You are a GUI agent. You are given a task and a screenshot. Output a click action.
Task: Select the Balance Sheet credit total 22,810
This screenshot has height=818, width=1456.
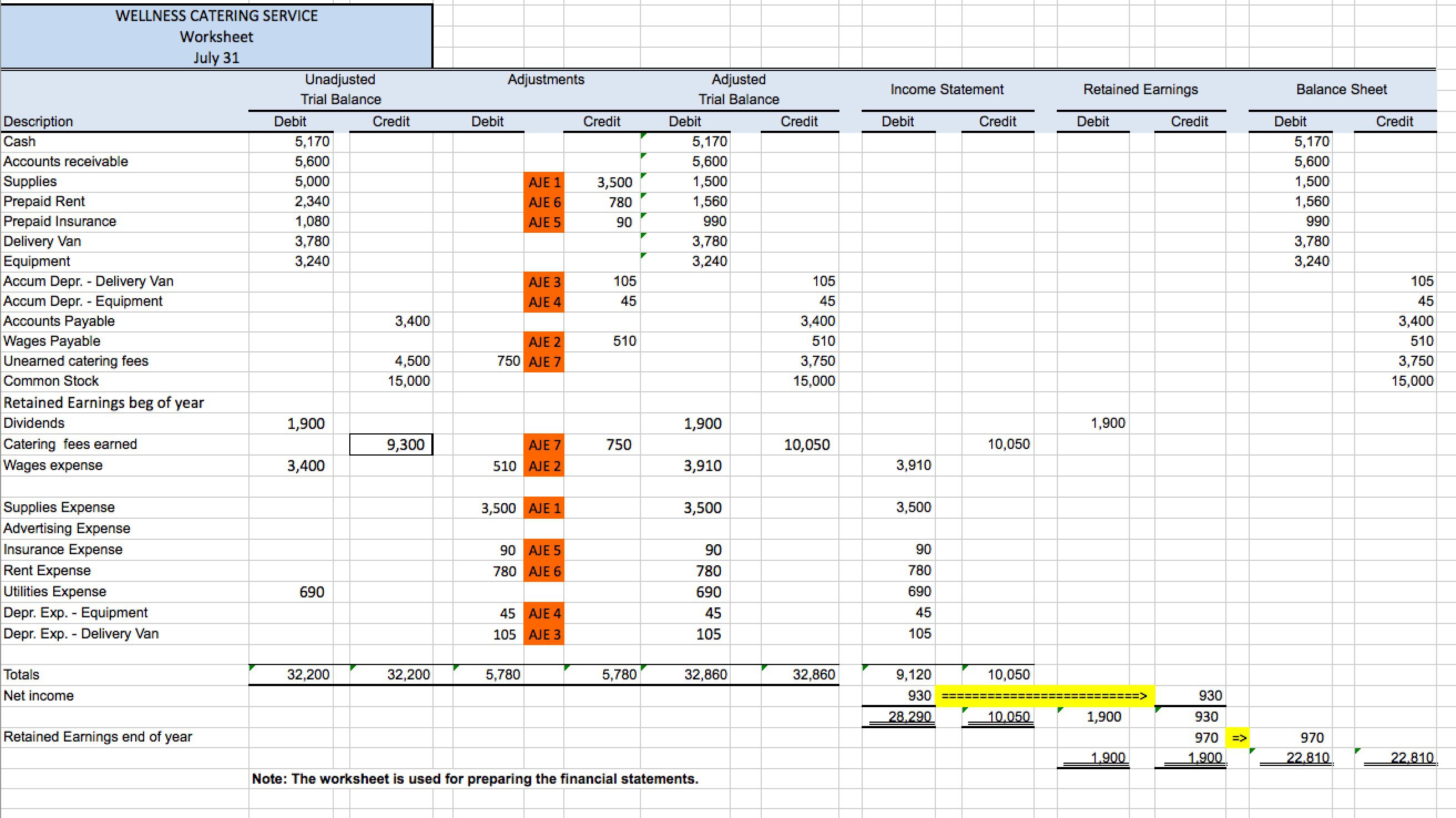[1413, 758]
